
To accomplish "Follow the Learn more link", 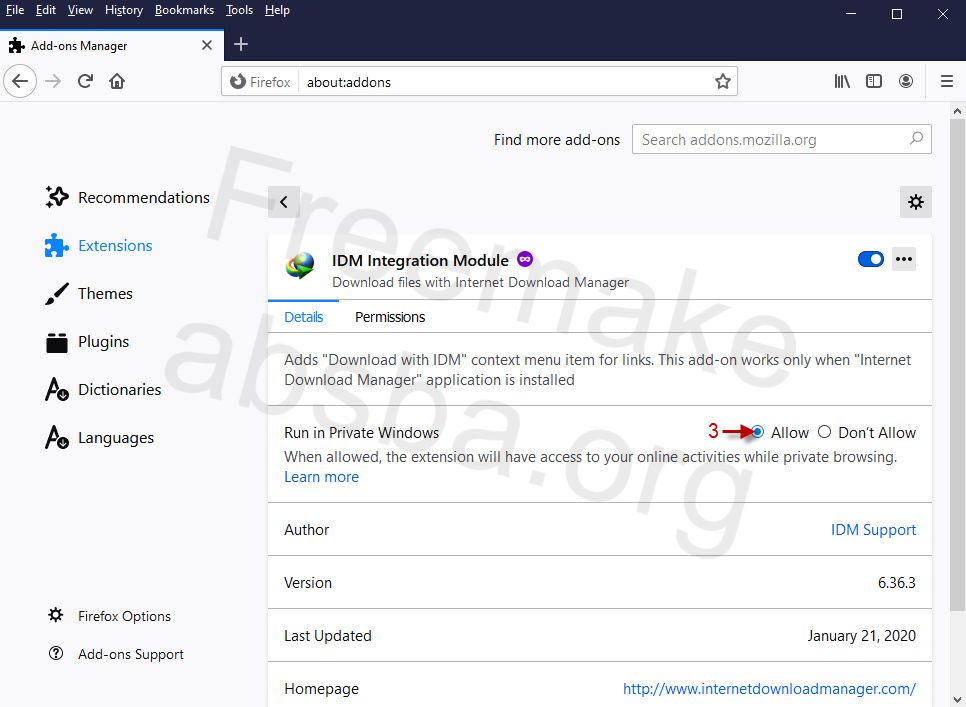I will (321, 477).
